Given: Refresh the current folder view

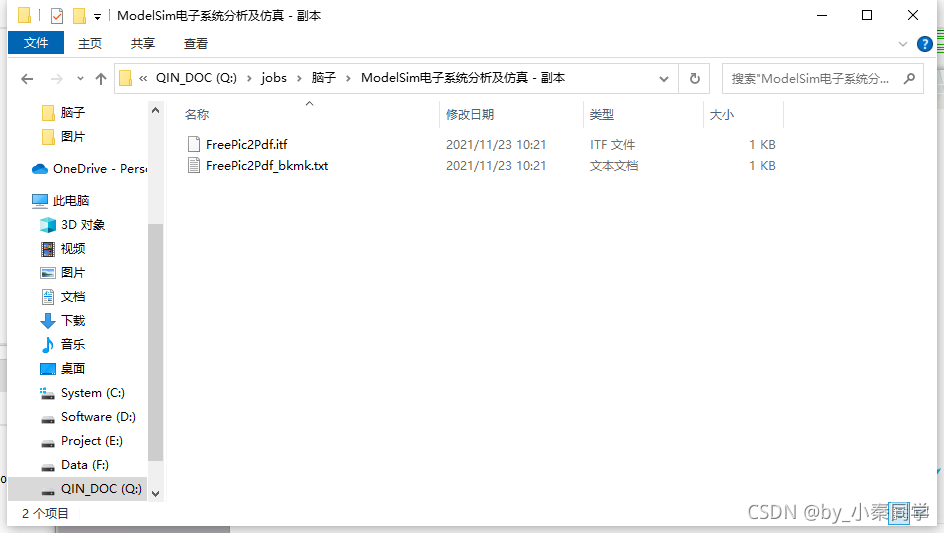Looking at the screenshot, I should click(x=694, y=78).
